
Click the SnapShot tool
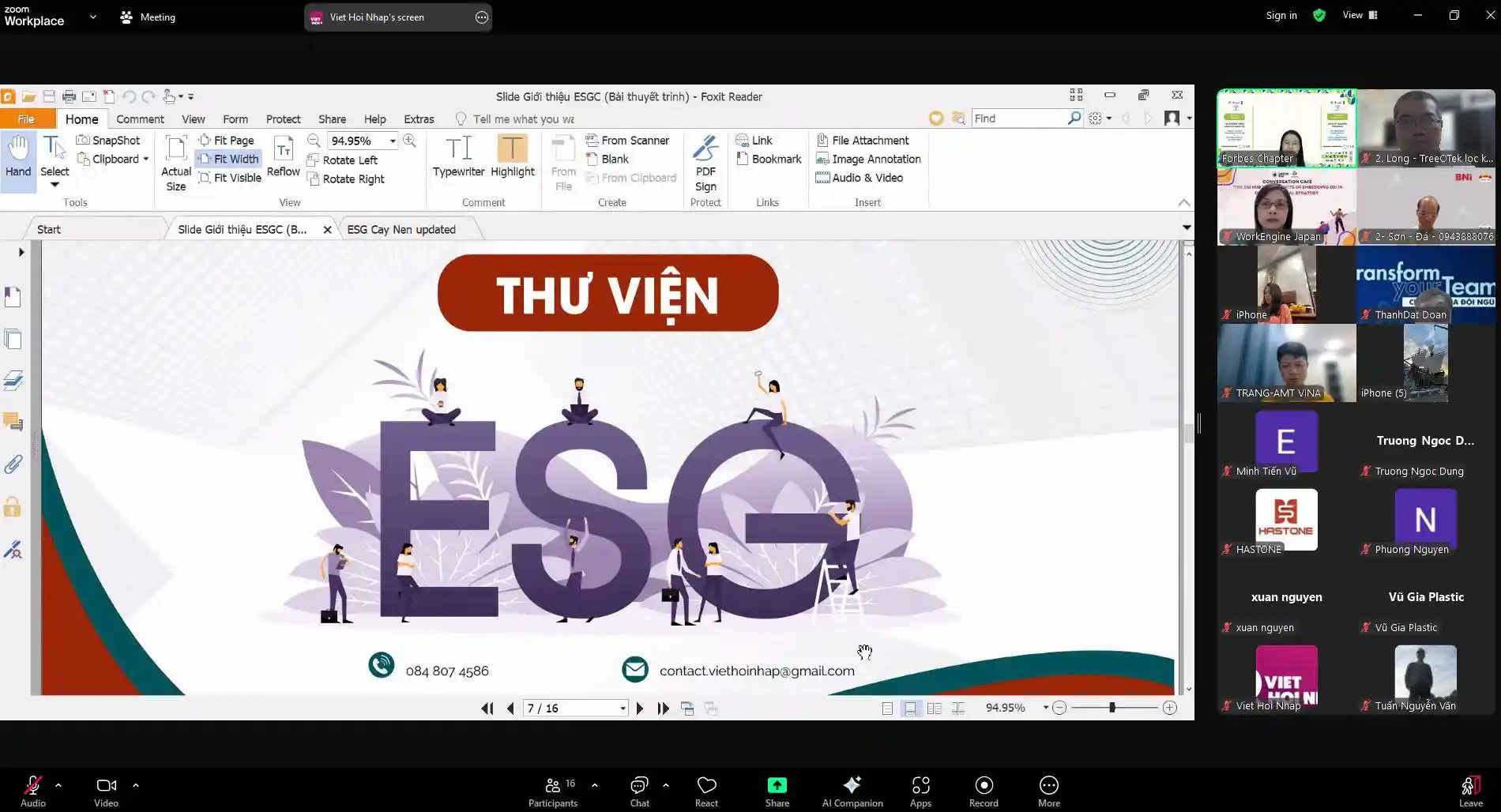(x=108, y=140)
